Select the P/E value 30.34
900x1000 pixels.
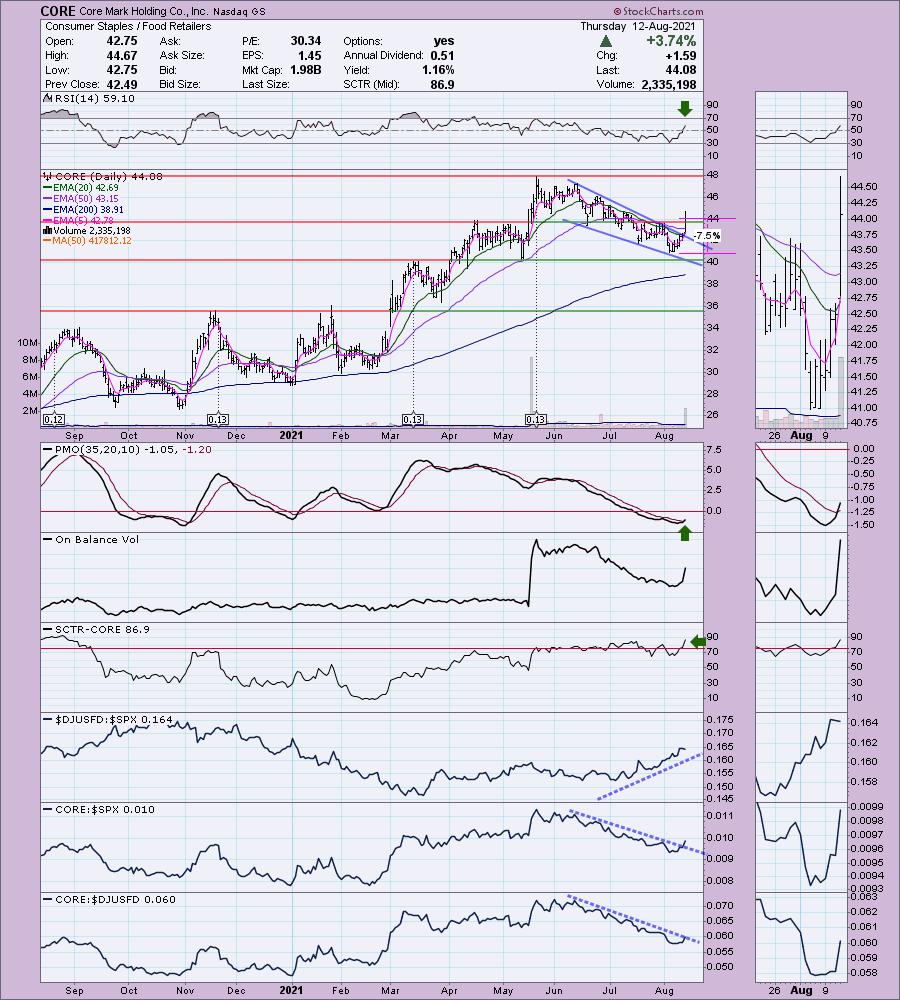pyautogui.click(x=306, y=41)
